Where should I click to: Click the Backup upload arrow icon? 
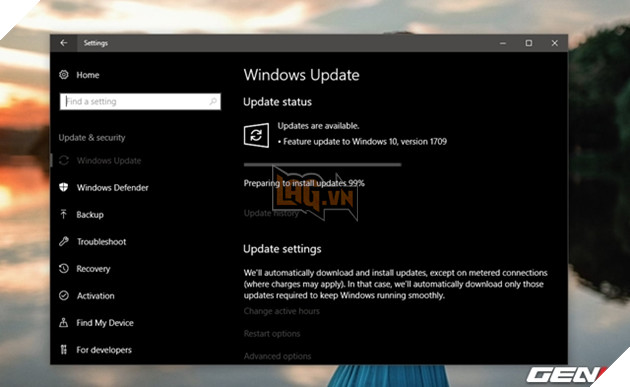coord(64,215)
